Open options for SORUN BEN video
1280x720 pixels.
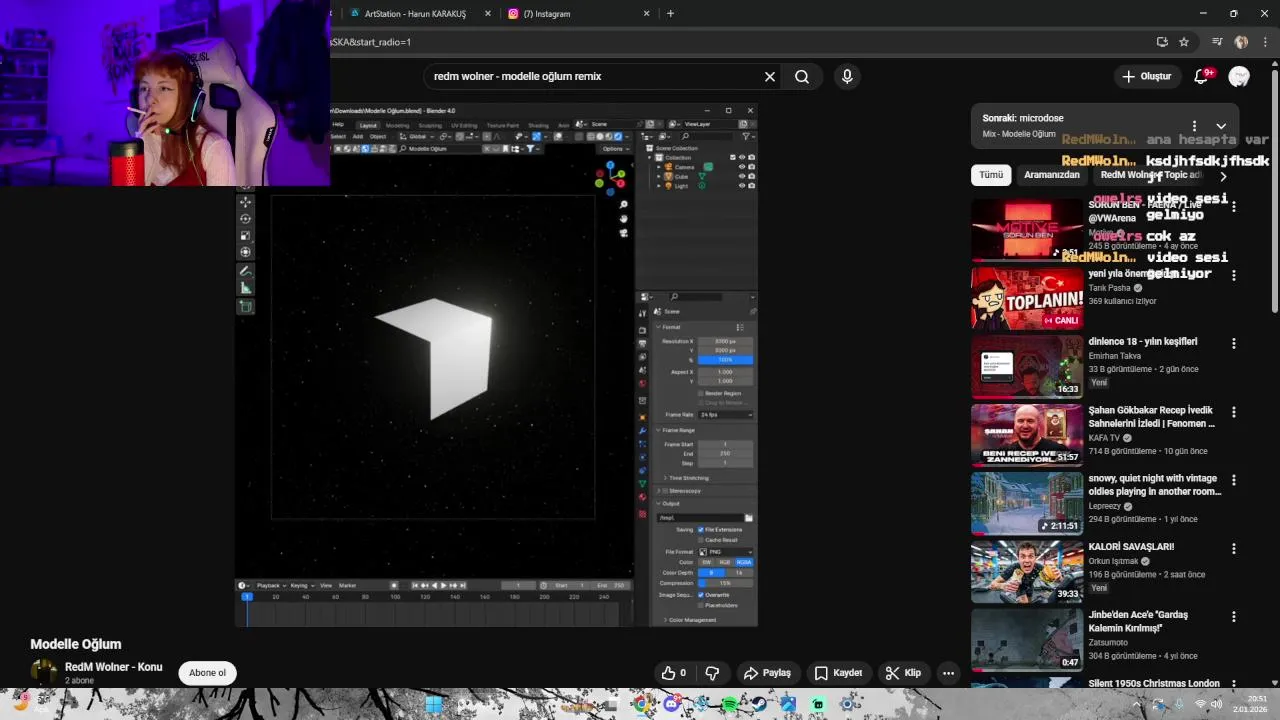1233,206
